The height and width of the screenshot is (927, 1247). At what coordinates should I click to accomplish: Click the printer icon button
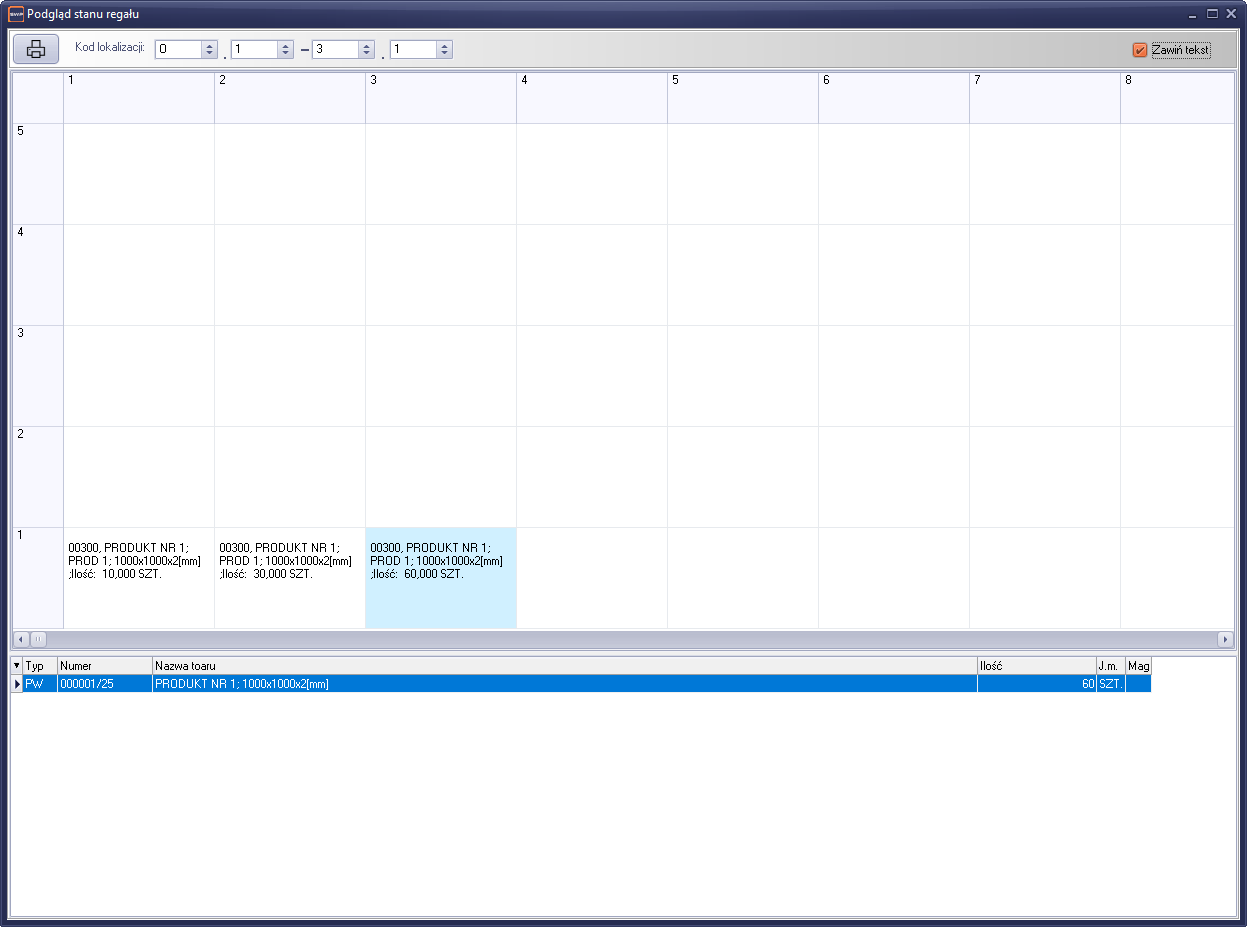[36, 49]
